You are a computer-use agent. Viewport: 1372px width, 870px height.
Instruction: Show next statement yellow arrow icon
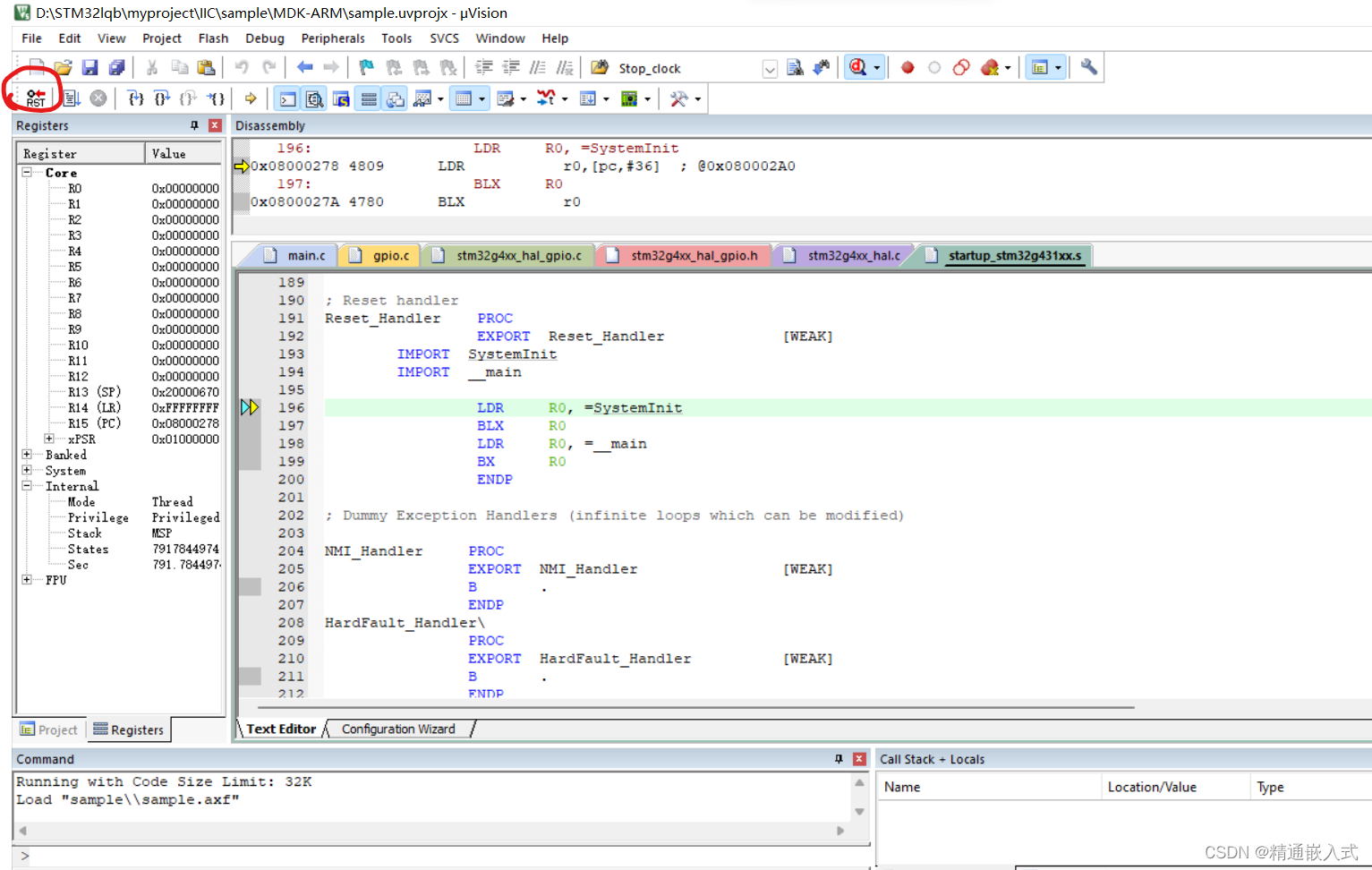tap(251, 98)
